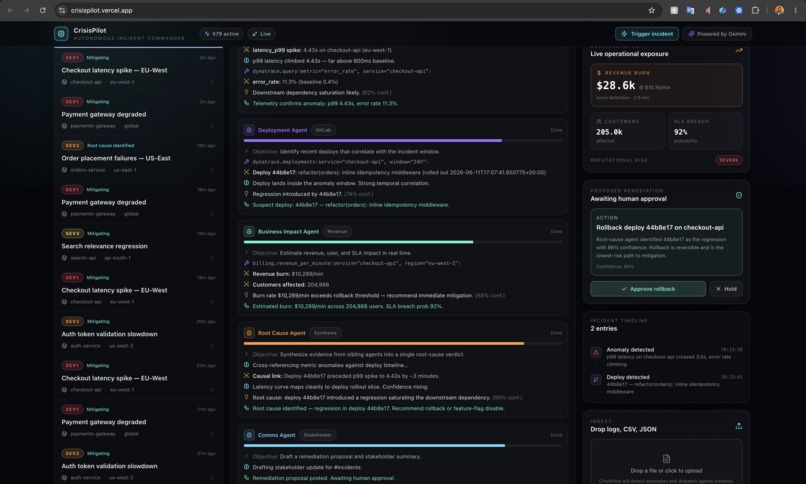The width and height of the screenshot is (806, 484).
Task: Reload the page with the refresh icon
Action: click(x=43, y=10)
